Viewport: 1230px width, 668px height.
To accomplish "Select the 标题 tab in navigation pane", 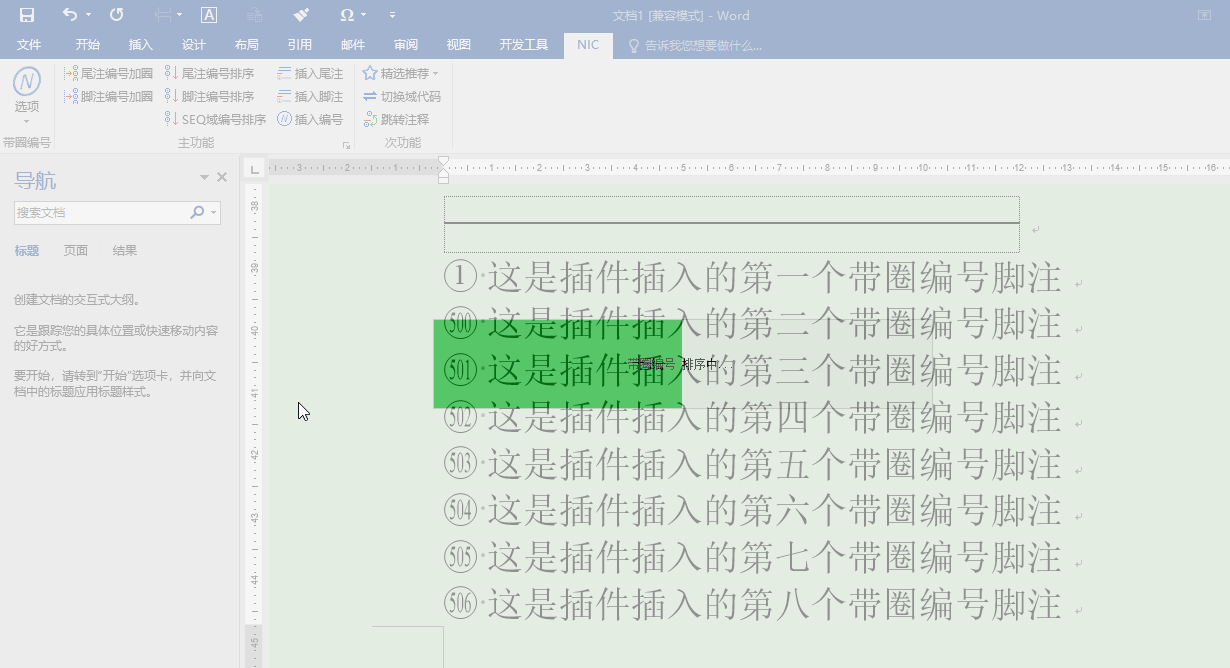I will tap(27, 251).
